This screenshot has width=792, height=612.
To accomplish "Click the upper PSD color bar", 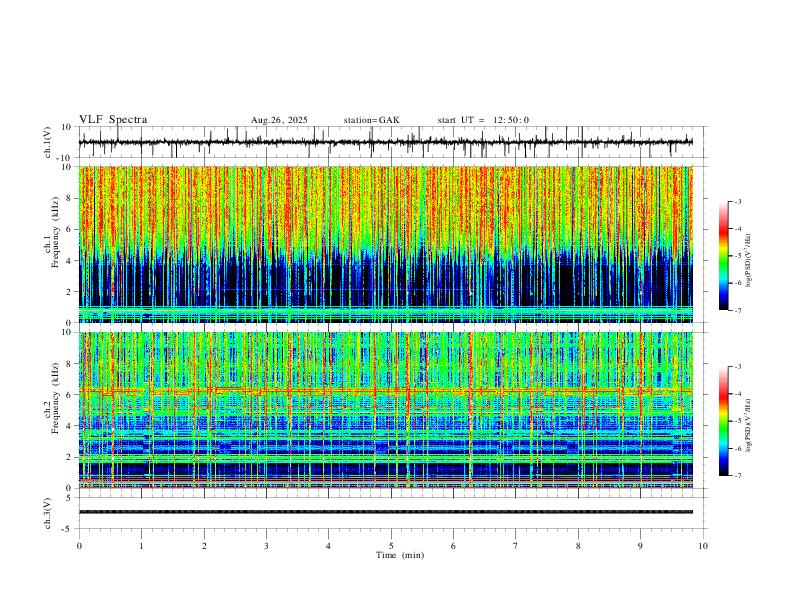I will (724, 256).
